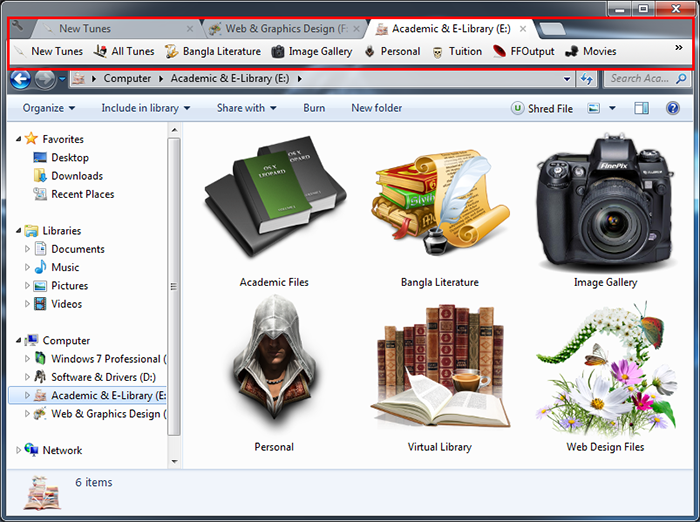Expand the arrow after Academic & E-Library in address bar
700x522 pixels.
299,79
